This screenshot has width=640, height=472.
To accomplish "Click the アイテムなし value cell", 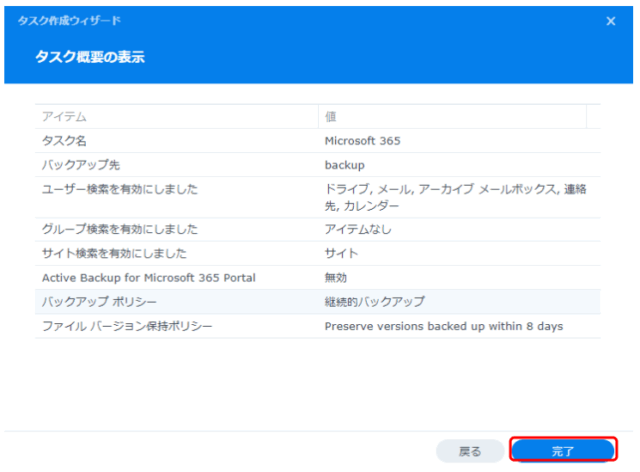I will tap(358, 229).
